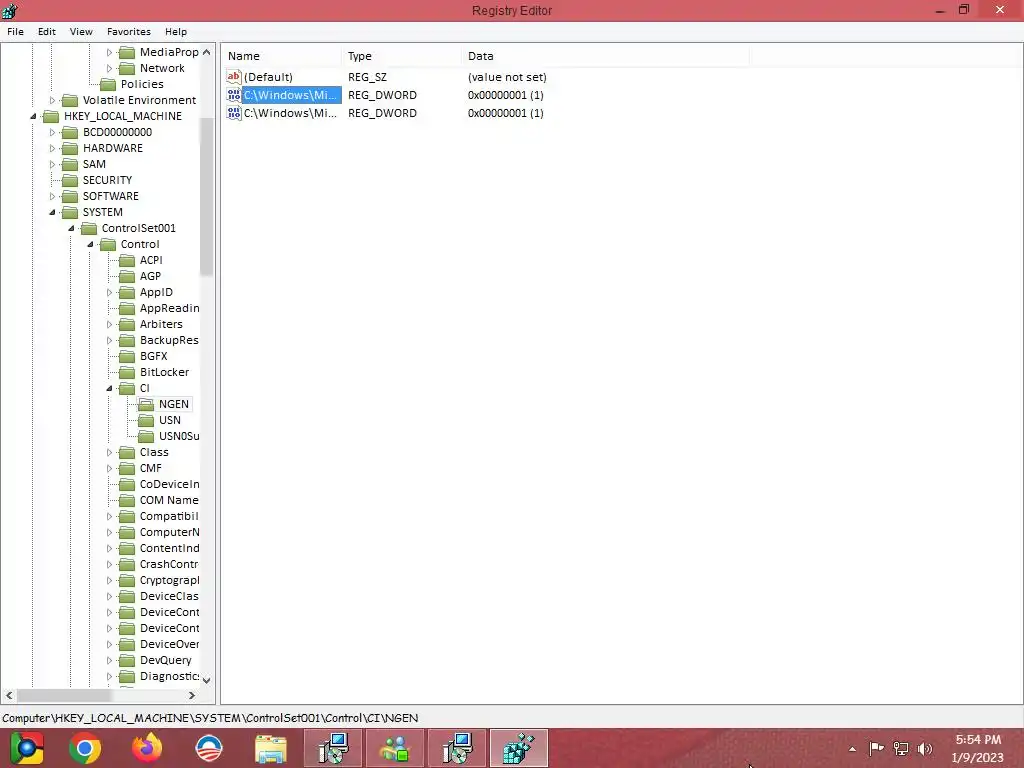Screen dimensions: 1024x768
Task: Click the volume speaker tray icon
Action: coord(925,749)
